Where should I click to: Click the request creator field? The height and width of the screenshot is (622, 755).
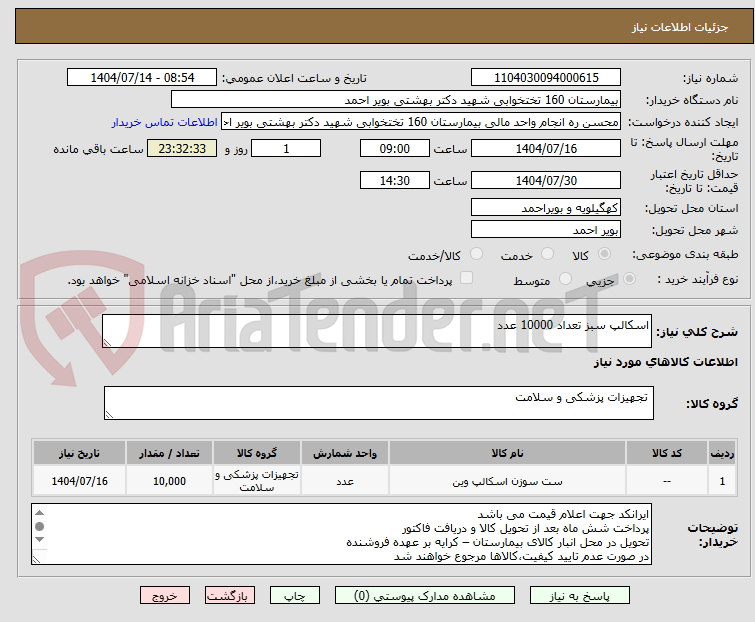click(421, 122)
